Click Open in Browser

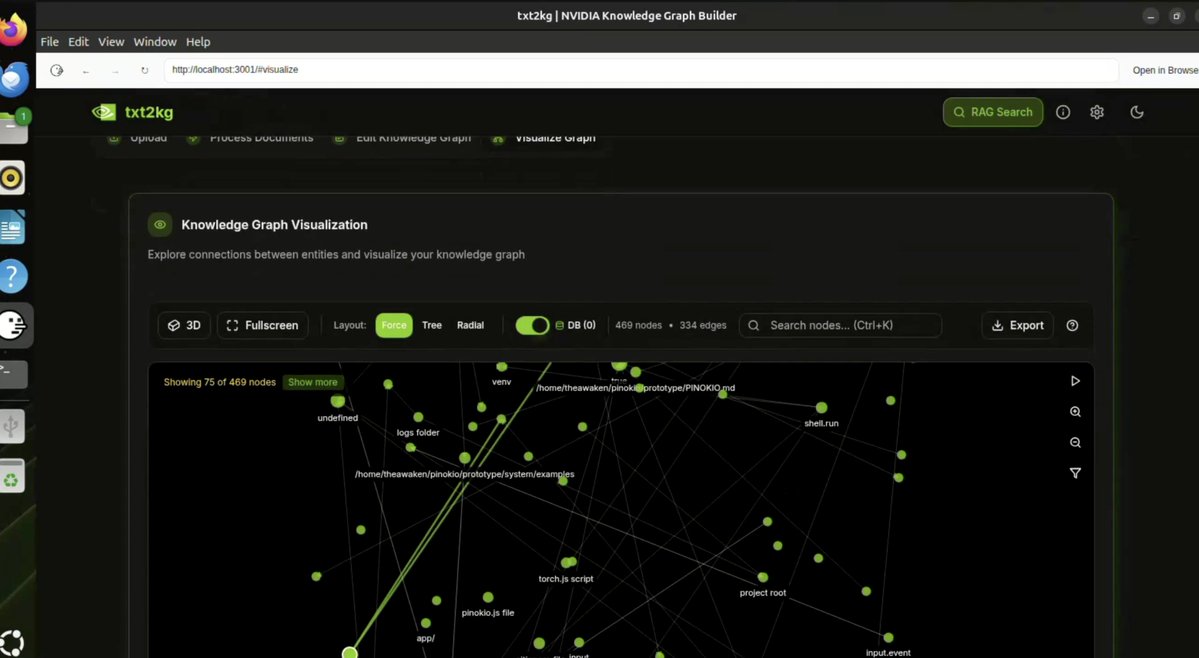(x=1165, y=70)
